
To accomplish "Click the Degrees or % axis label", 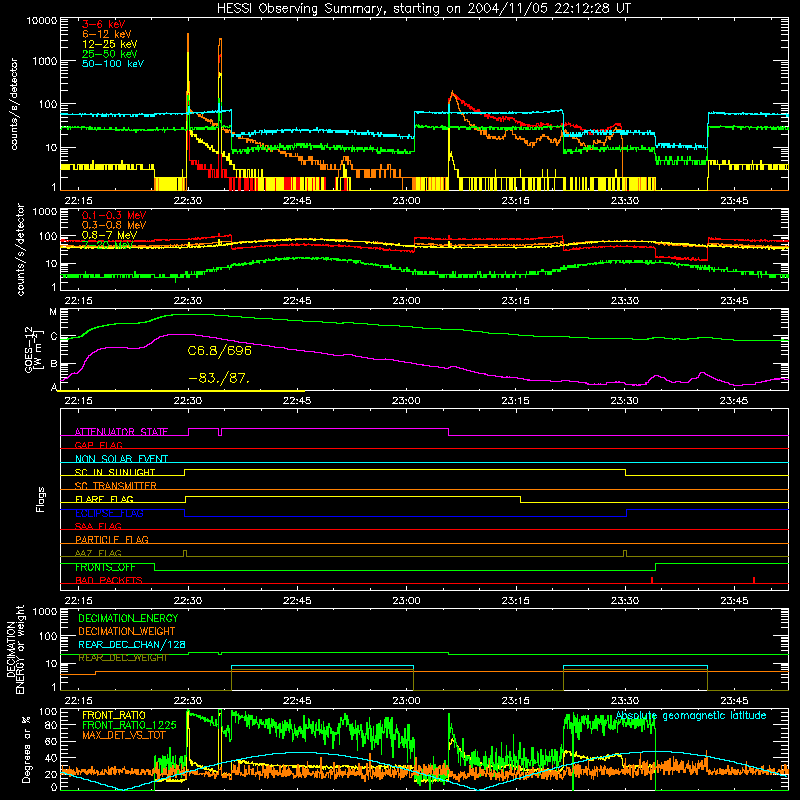I will [x=26, y=749].
